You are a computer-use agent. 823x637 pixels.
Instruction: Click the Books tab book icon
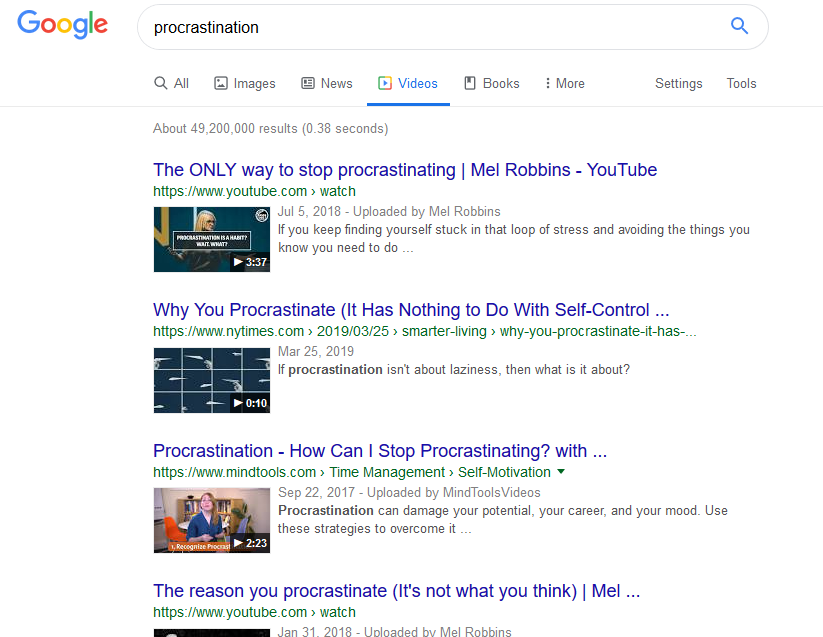click(470, 83)
